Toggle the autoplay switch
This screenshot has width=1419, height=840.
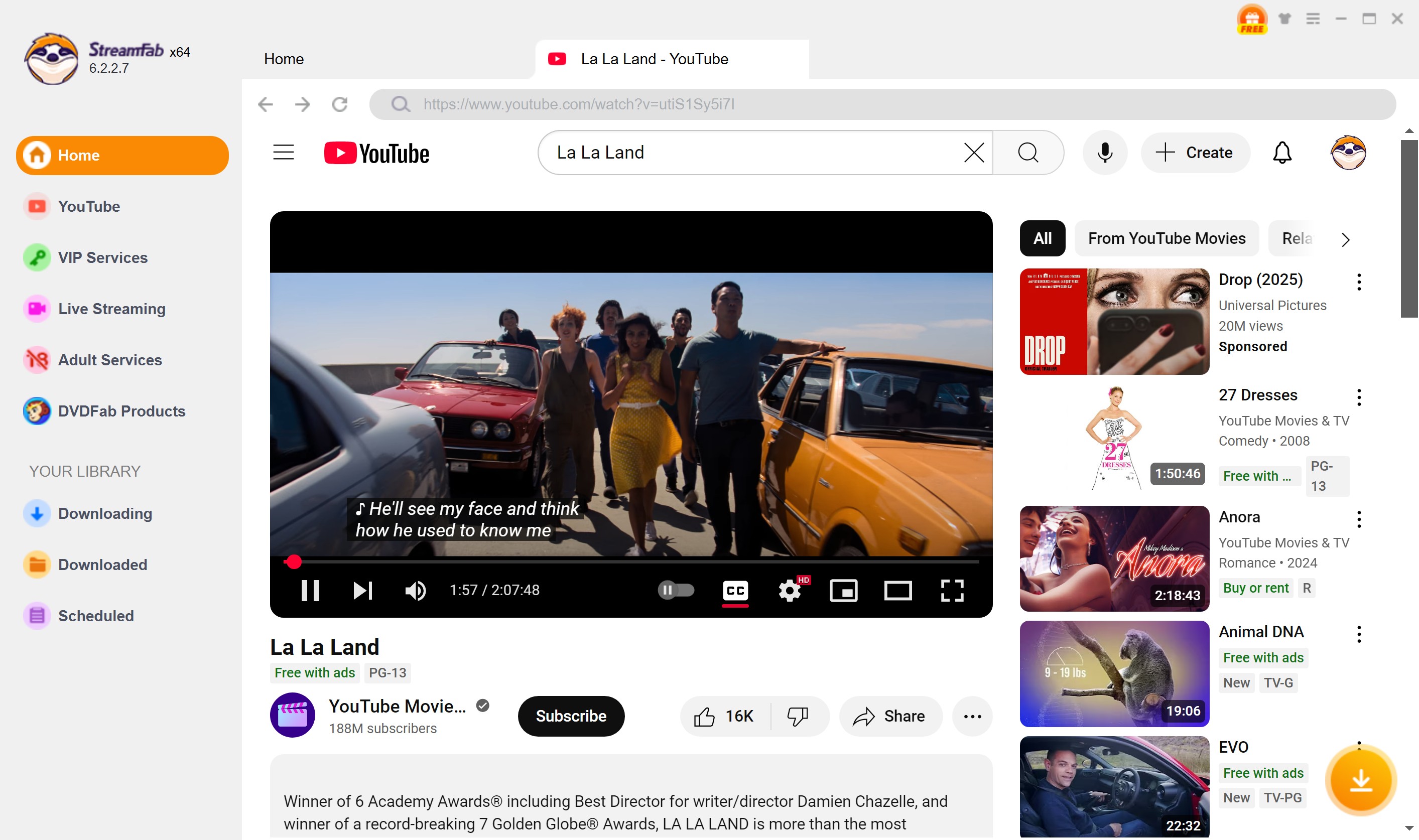pyautogui.click(x=676, y=591)
